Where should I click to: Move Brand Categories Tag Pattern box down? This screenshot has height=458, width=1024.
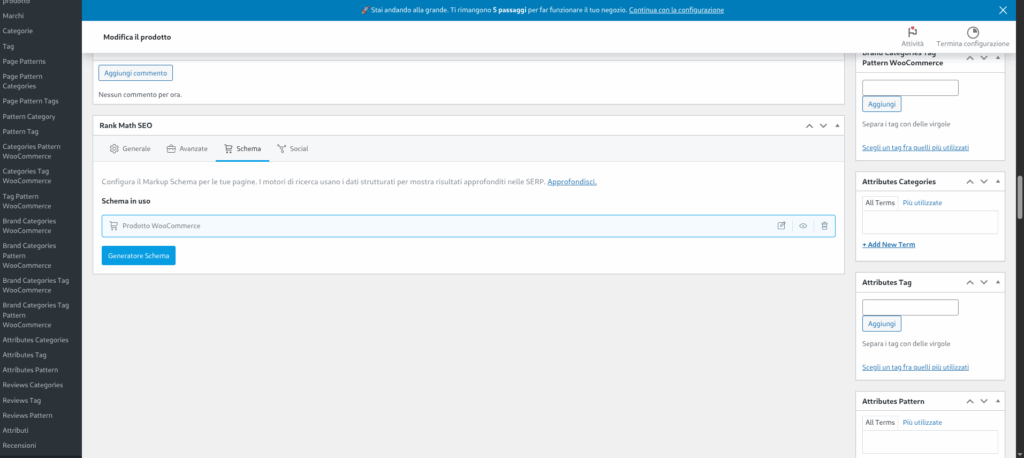point(984,58)
